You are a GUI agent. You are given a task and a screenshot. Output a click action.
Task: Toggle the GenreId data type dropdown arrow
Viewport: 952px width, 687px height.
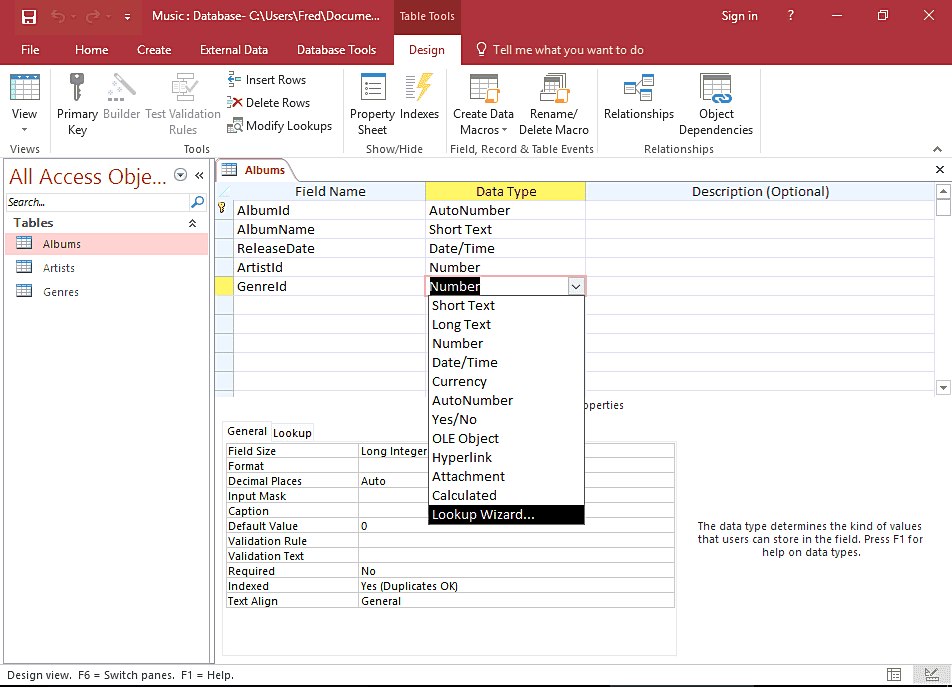coord(575,287)
